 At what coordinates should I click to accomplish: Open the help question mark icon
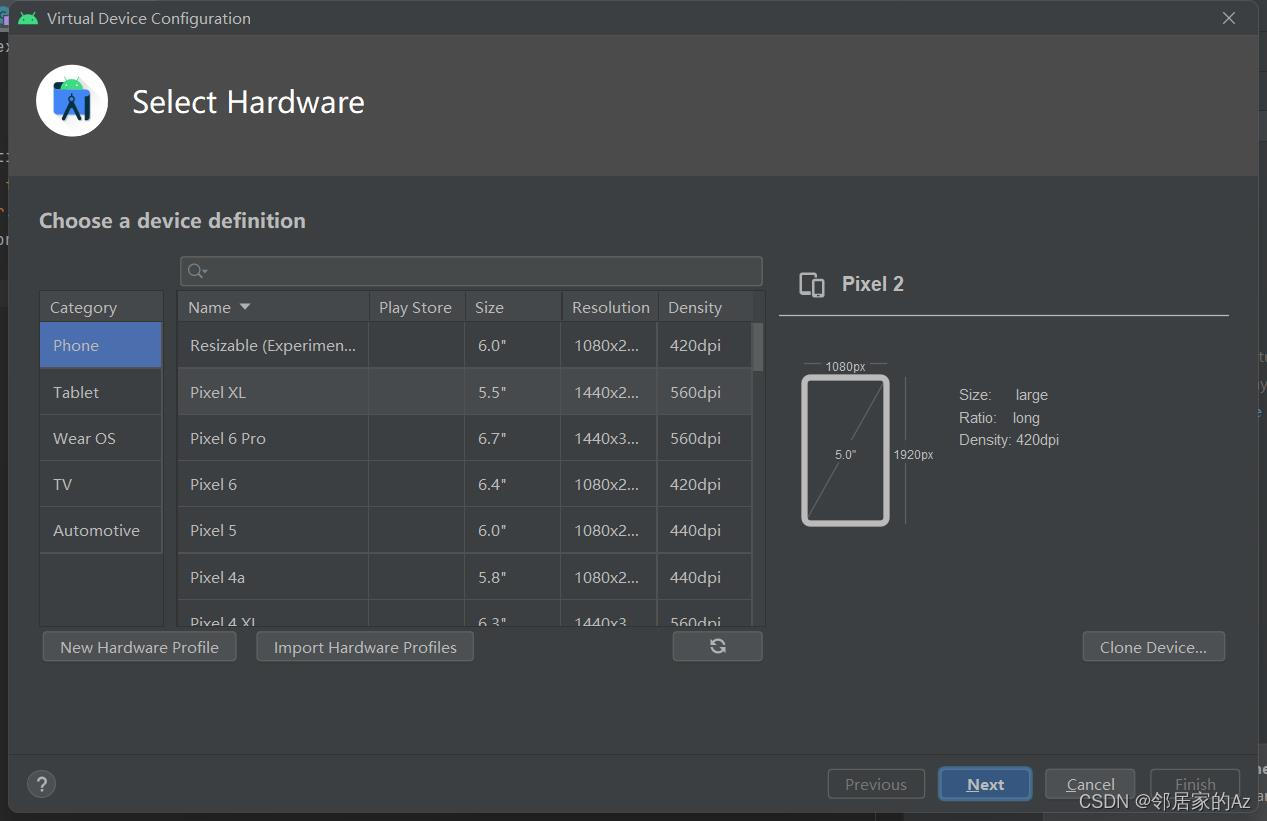tap(41, 784)
